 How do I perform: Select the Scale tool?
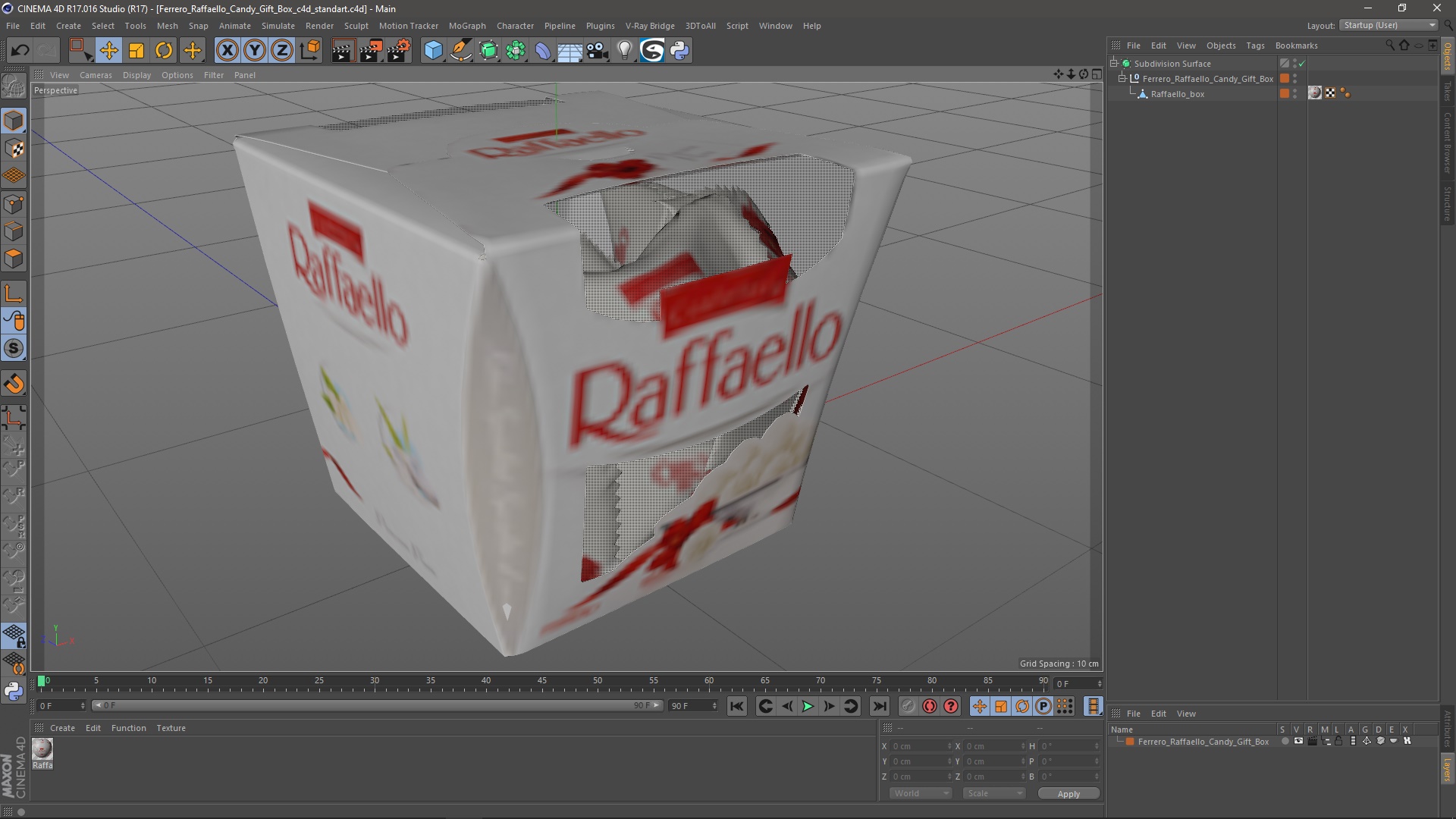(x=136, y=51)
